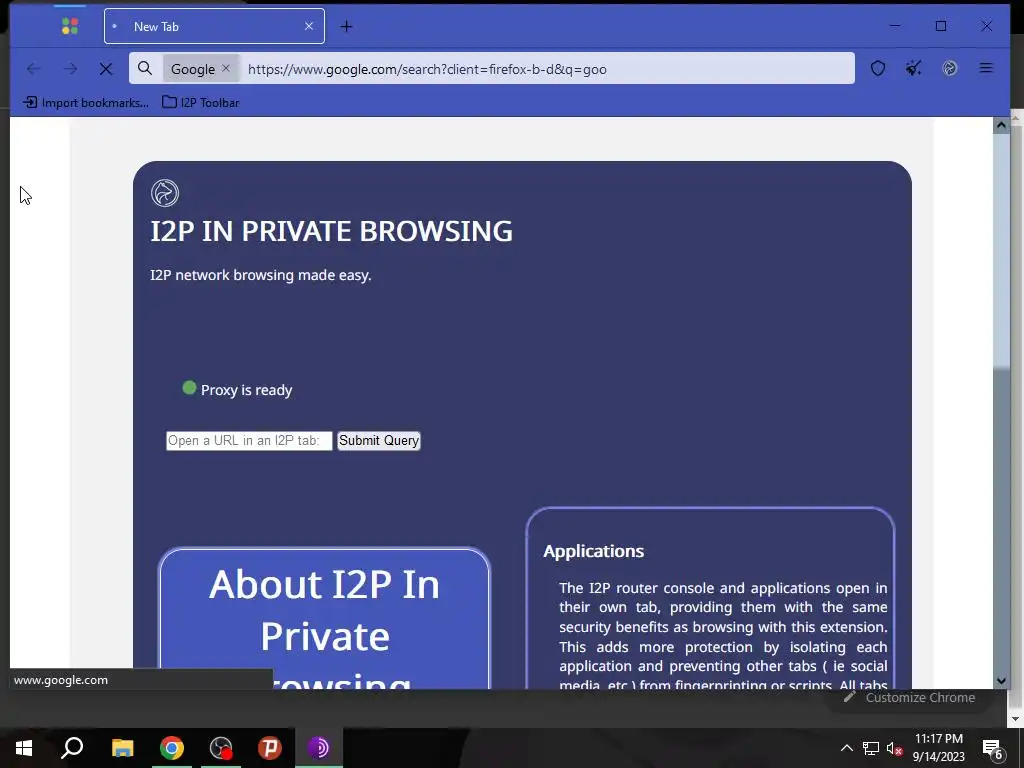The width and height of the screenshot is (1024, 768).
Task: Open the I2P extension toolbar icon
Action: (x=950, y=68)
